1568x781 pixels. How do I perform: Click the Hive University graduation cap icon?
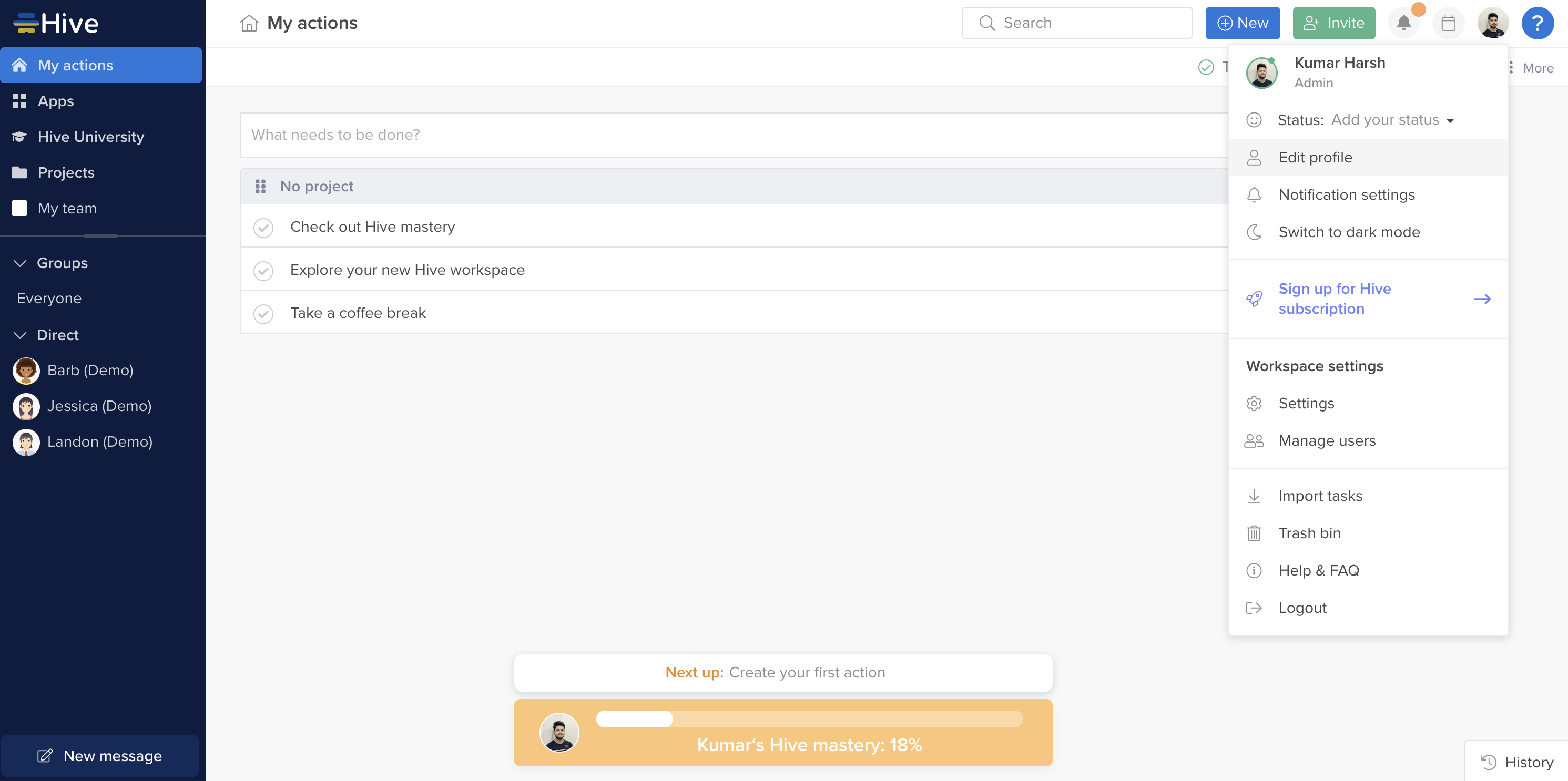pyautogui.click(x=19, y=136)
